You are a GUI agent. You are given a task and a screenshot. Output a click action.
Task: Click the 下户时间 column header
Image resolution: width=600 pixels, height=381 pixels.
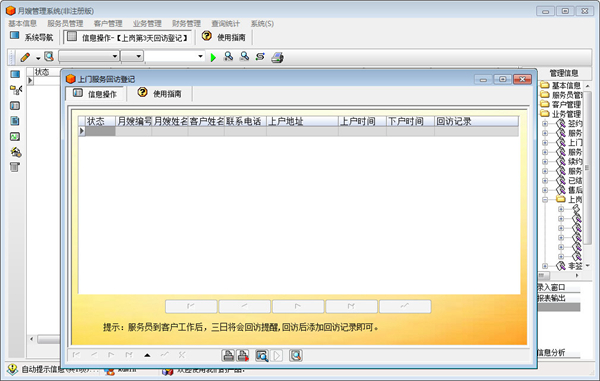coord(410,121)
